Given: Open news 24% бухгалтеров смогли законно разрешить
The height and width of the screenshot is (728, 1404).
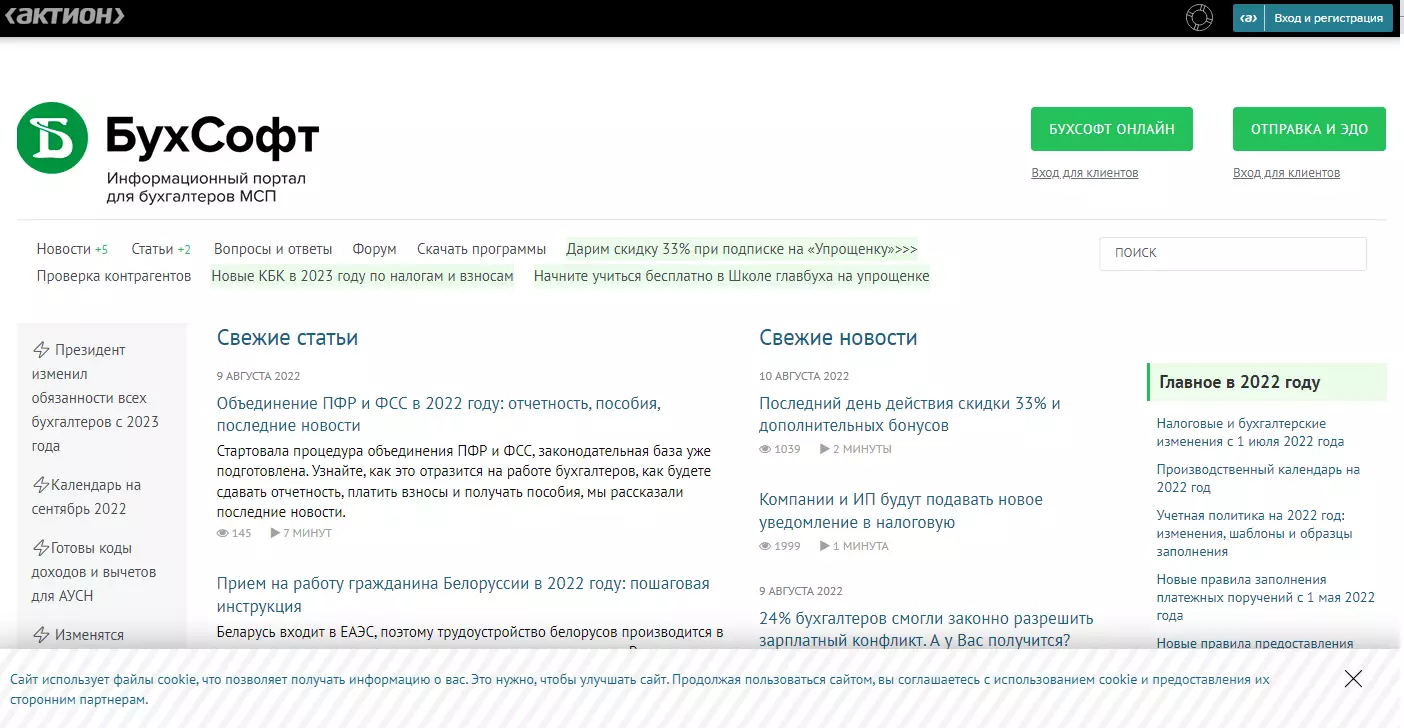Looking at the screenshot, I should coord(926,629).
